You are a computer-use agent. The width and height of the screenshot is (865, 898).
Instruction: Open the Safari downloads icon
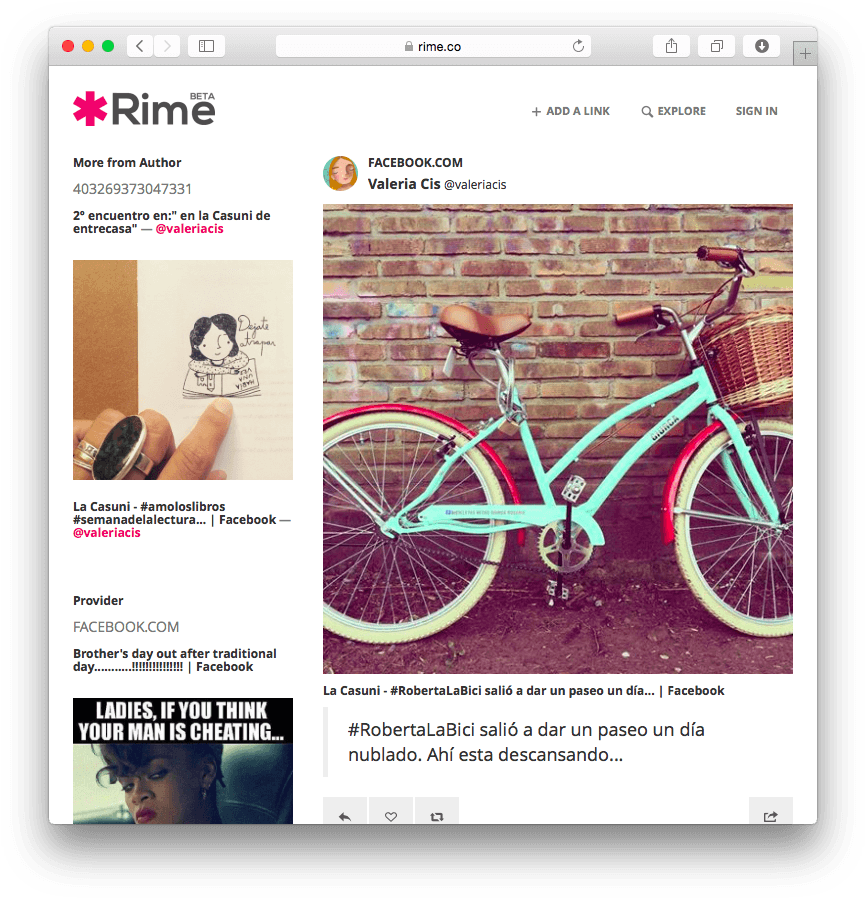tap(761, 46)
